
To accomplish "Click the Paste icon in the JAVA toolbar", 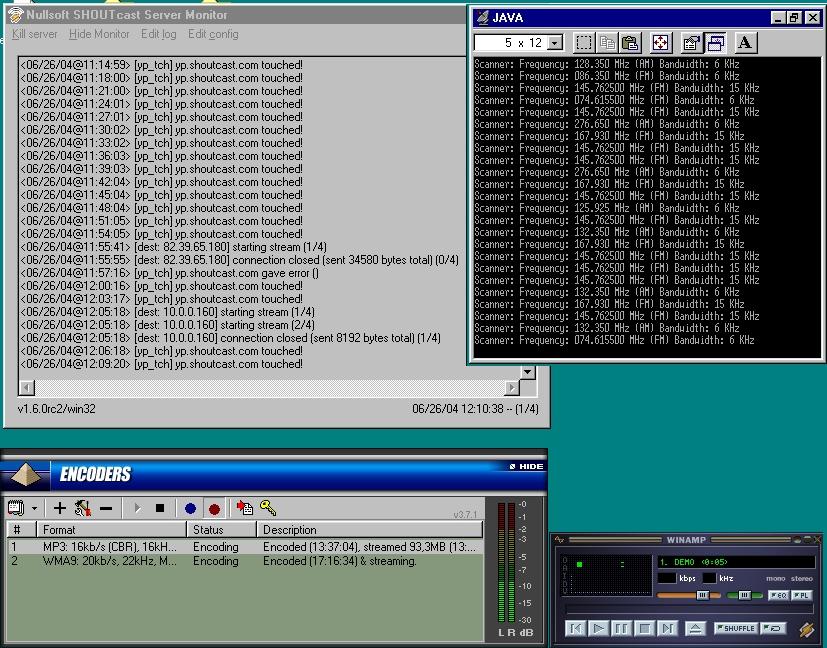I will 632,42.
